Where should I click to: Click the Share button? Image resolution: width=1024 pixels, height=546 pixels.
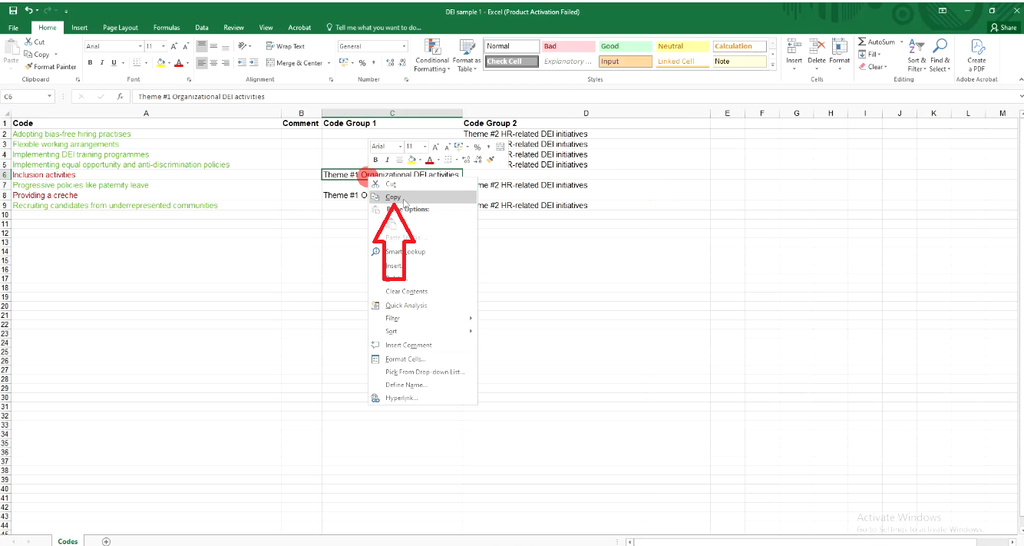pos(1004,27)
